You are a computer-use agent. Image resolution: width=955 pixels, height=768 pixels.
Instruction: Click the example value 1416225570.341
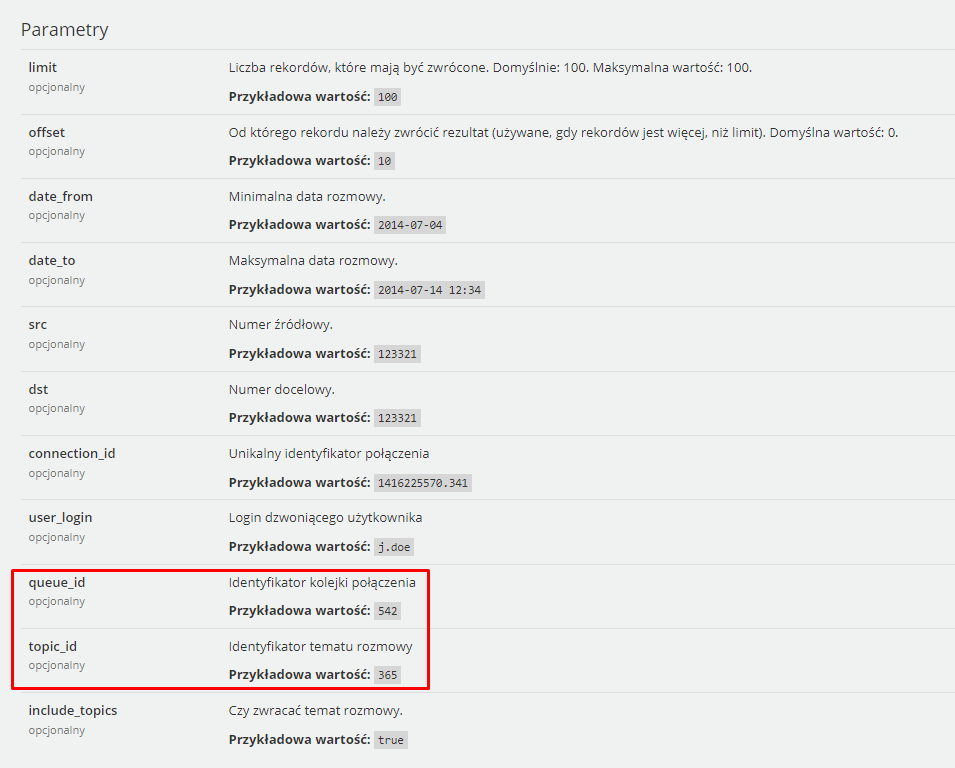click(423, 483)
